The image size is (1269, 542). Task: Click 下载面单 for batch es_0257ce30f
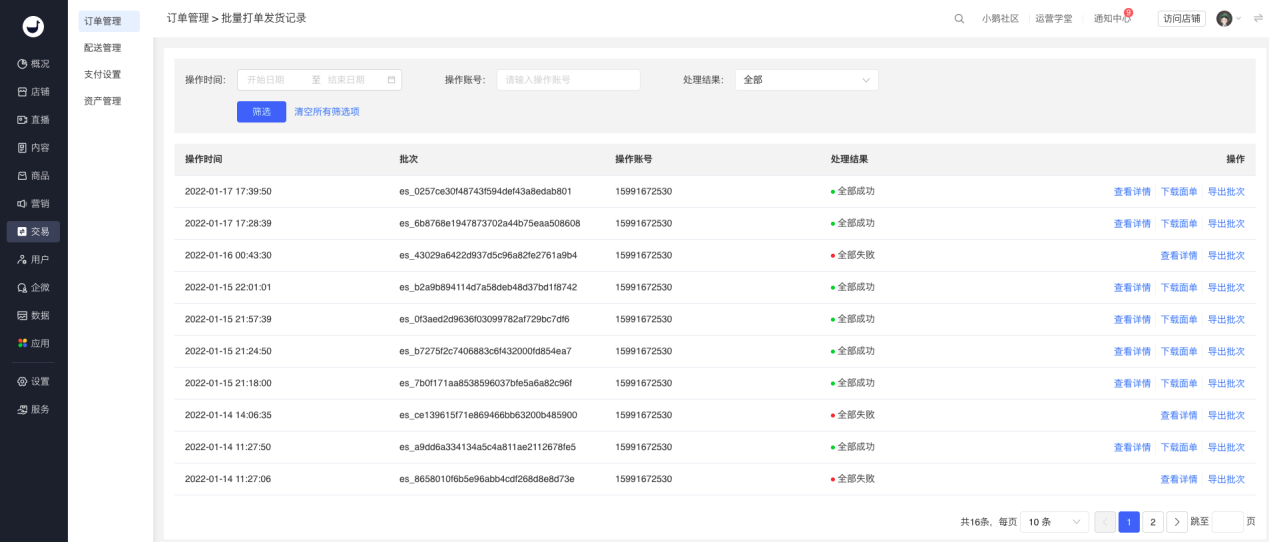[1179, 192]
